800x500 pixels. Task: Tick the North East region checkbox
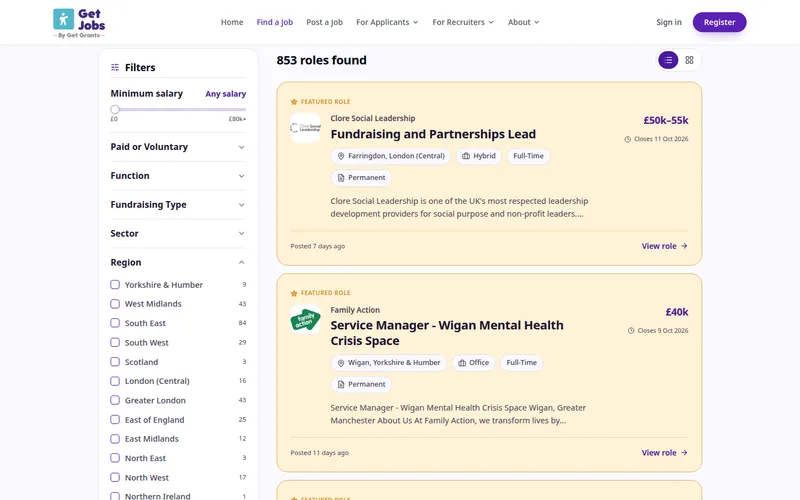click(115, 458)
